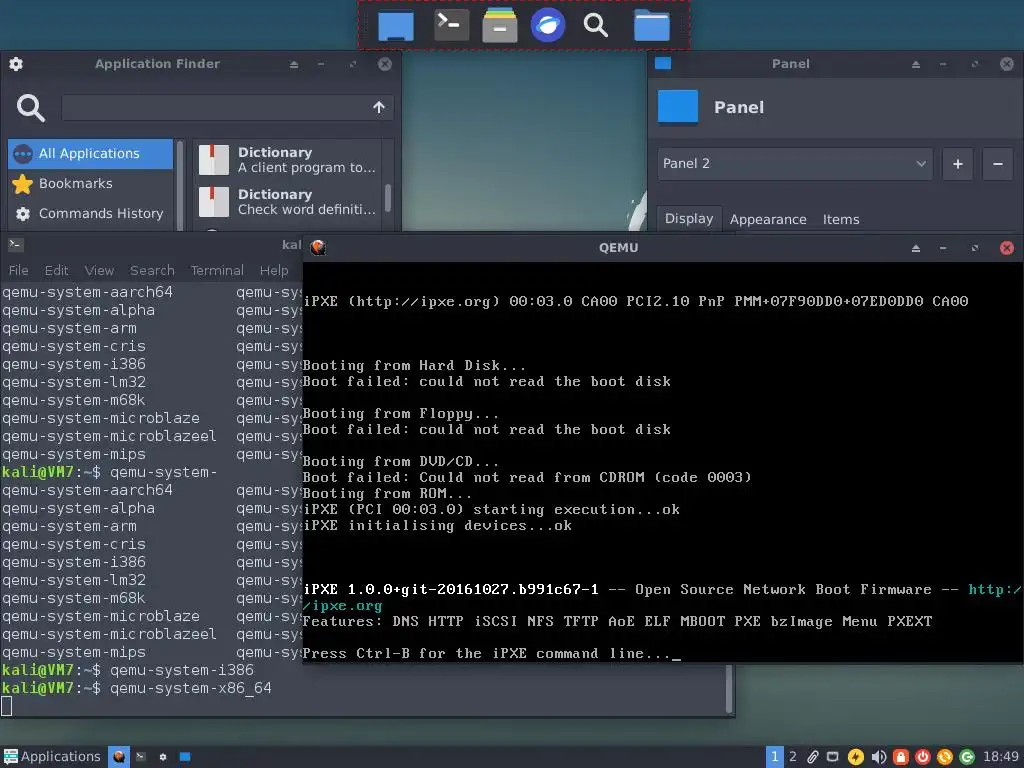Image resolution: width=1024 pixels, height=768 pixels.
Task: Click the Show Desktop icon in top dock
Action: click(x=396, y=26)
